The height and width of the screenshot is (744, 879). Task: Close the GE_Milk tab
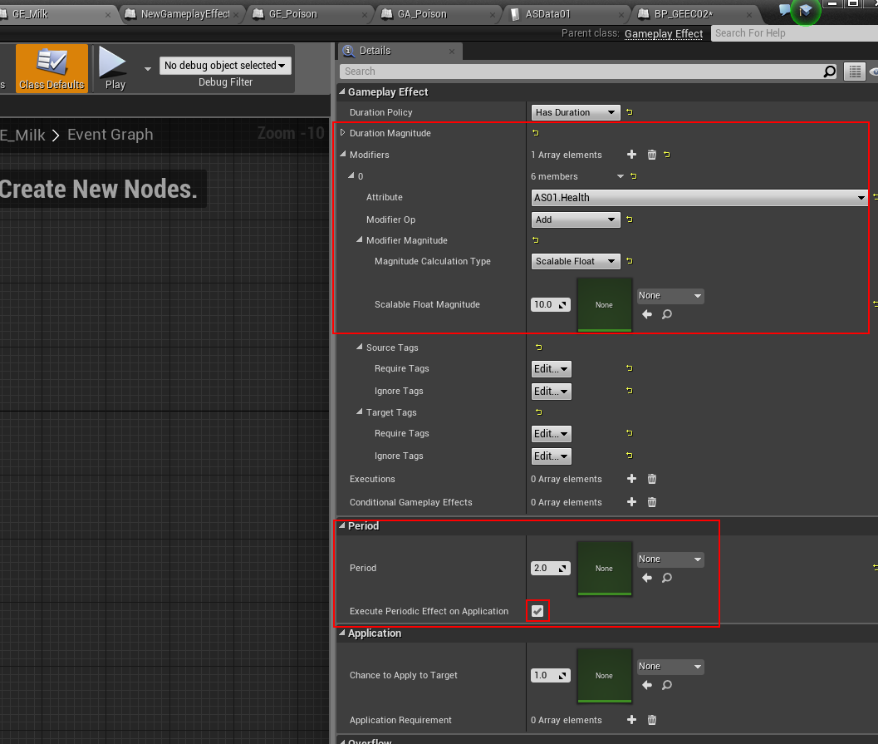pos(108,15)
